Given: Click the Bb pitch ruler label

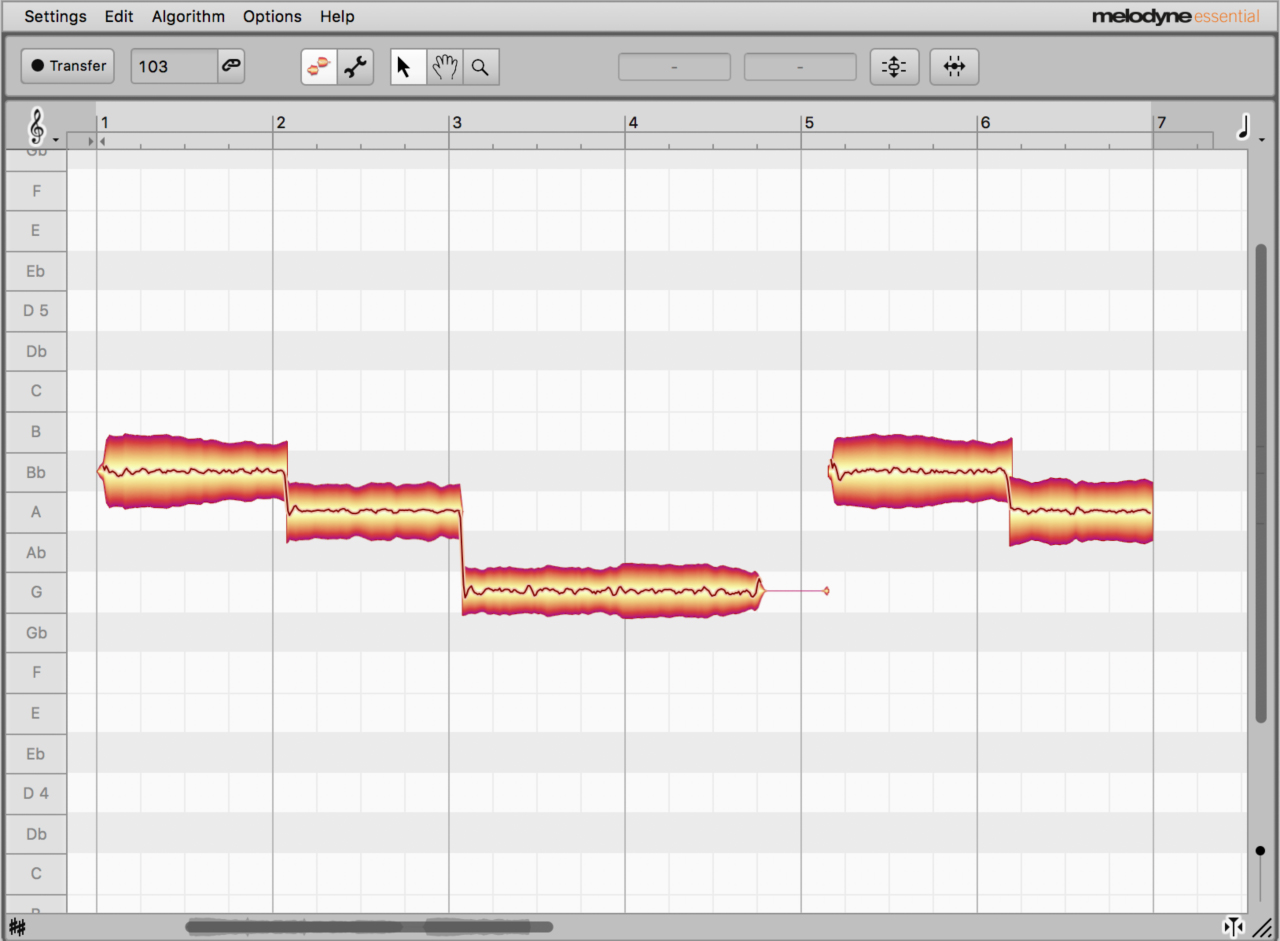Looking at the screenshot, I should tap(36, 472).
